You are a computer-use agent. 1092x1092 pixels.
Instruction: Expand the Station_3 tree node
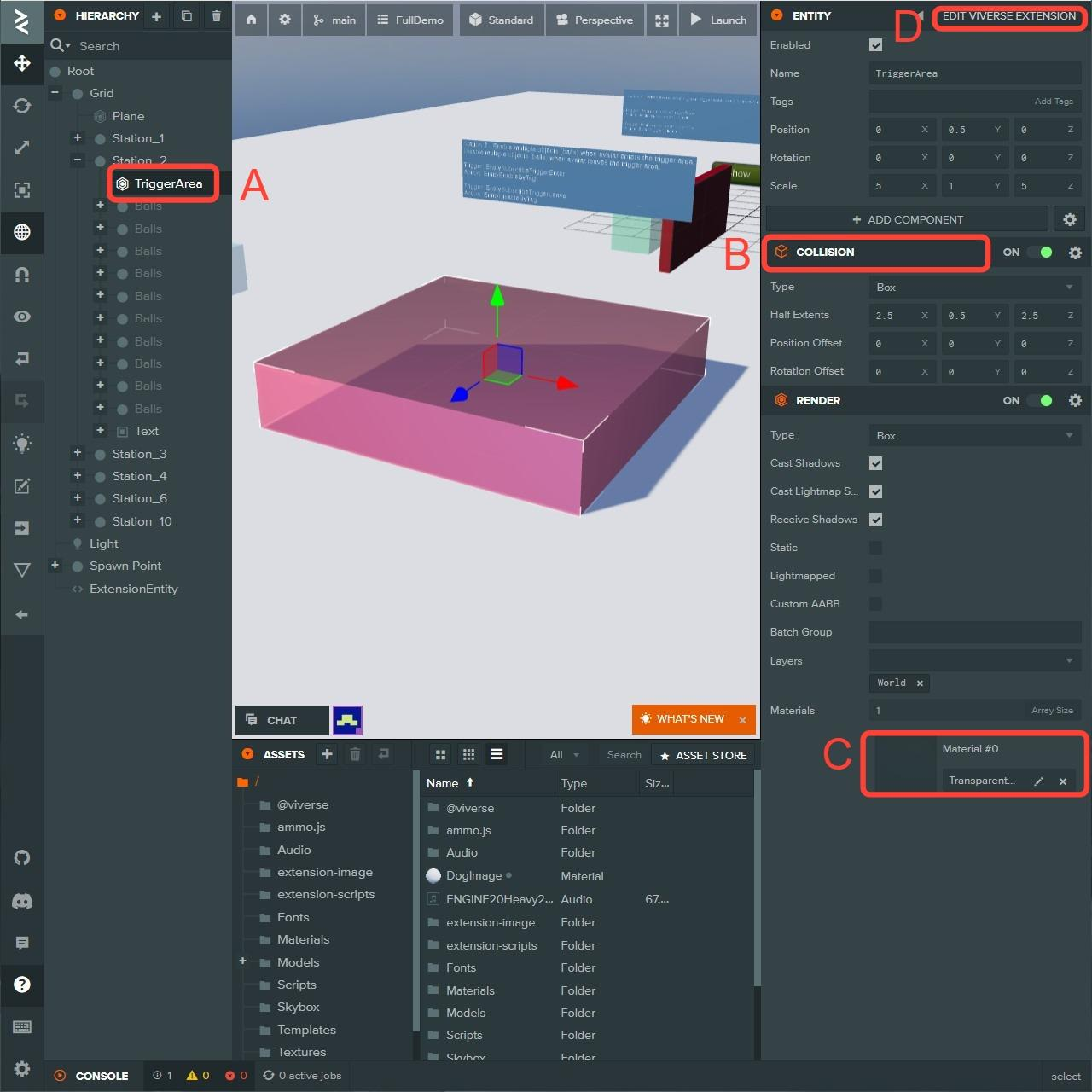tap(78, 453)
